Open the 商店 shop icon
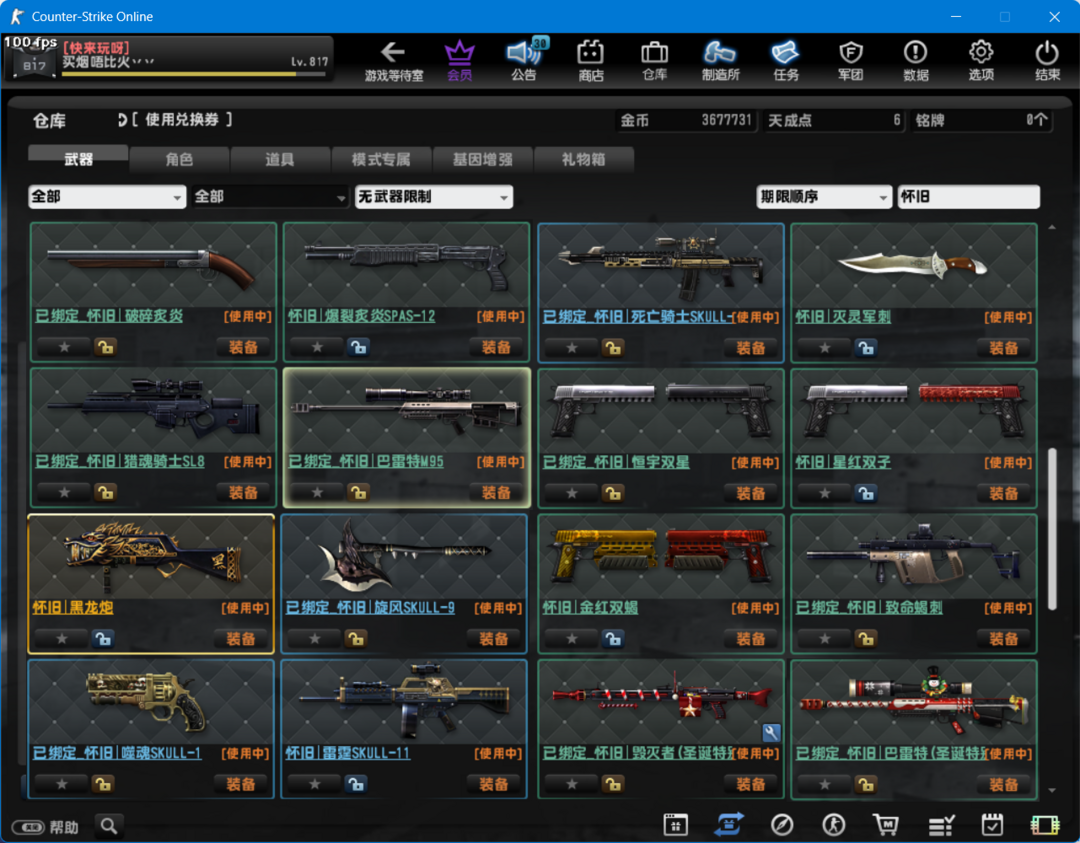The width and height of the screenshot is (1080, 843). 590,61
